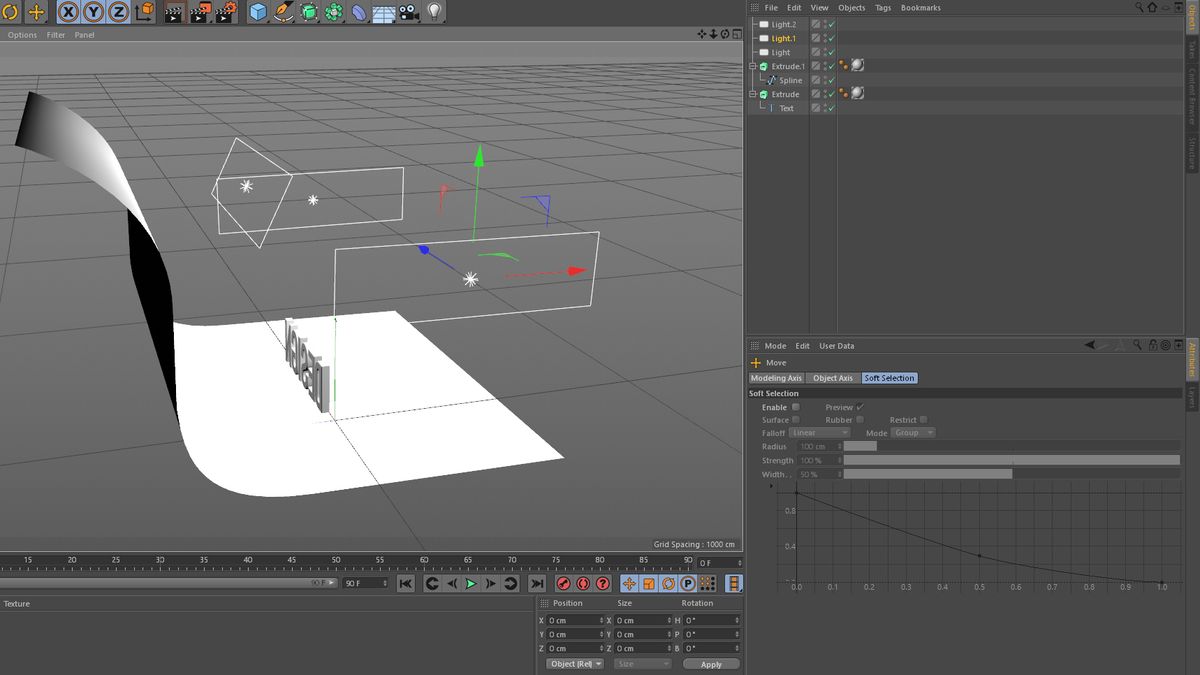
Task: Lock the X axis button
Action: [x=68, y=12]
